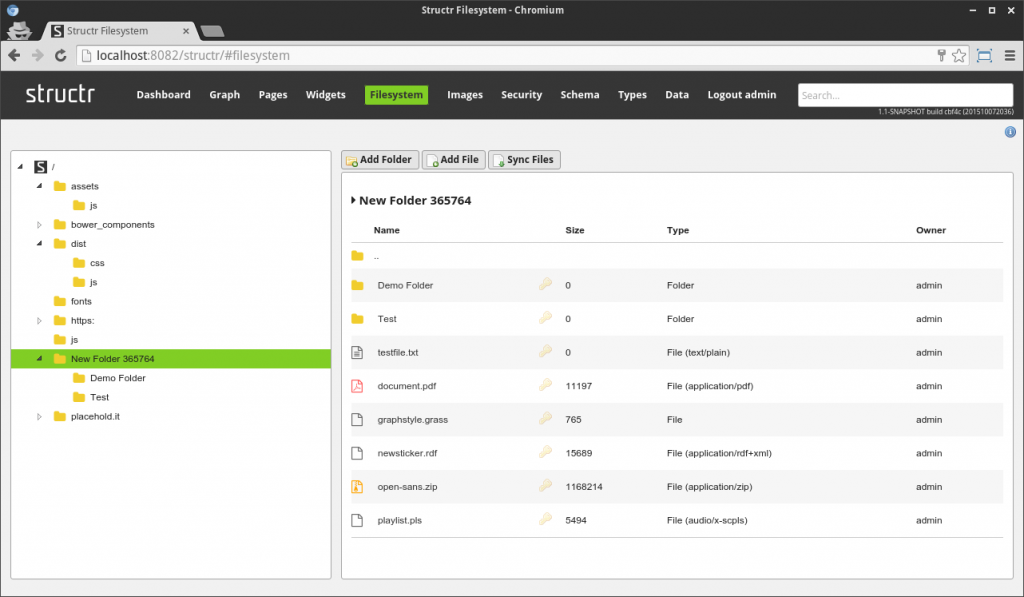The width and height of the screenshot is (1024, 597).
Task: Click the yellow folder icon beside Demo Folder
Action: pos(357,285)
